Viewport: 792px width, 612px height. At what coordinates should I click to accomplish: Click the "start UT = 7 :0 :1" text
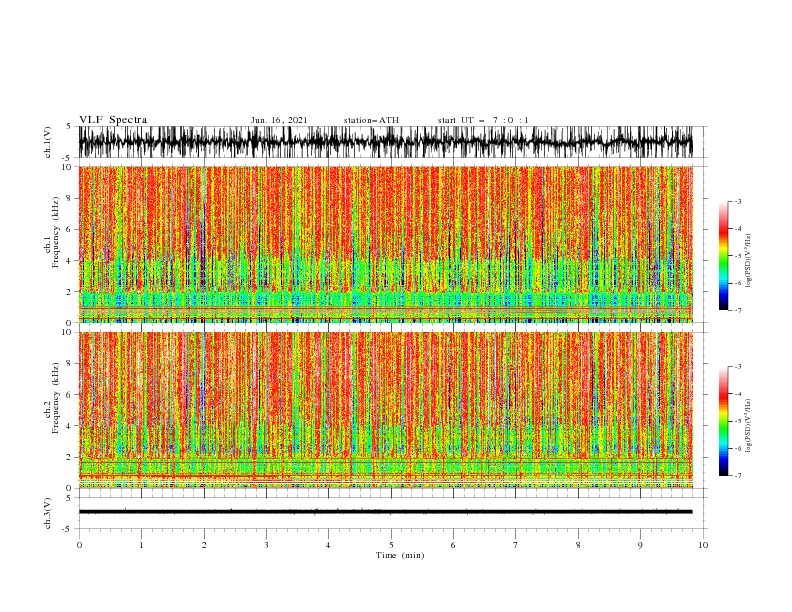click(483, 120)
